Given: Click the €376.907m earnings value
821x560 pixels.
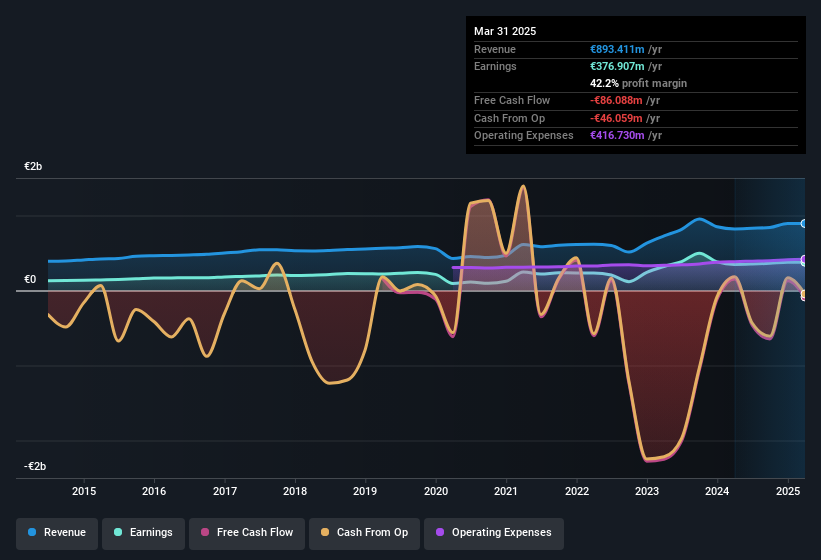Looking at the screenshot, I should tap(617, 66).
